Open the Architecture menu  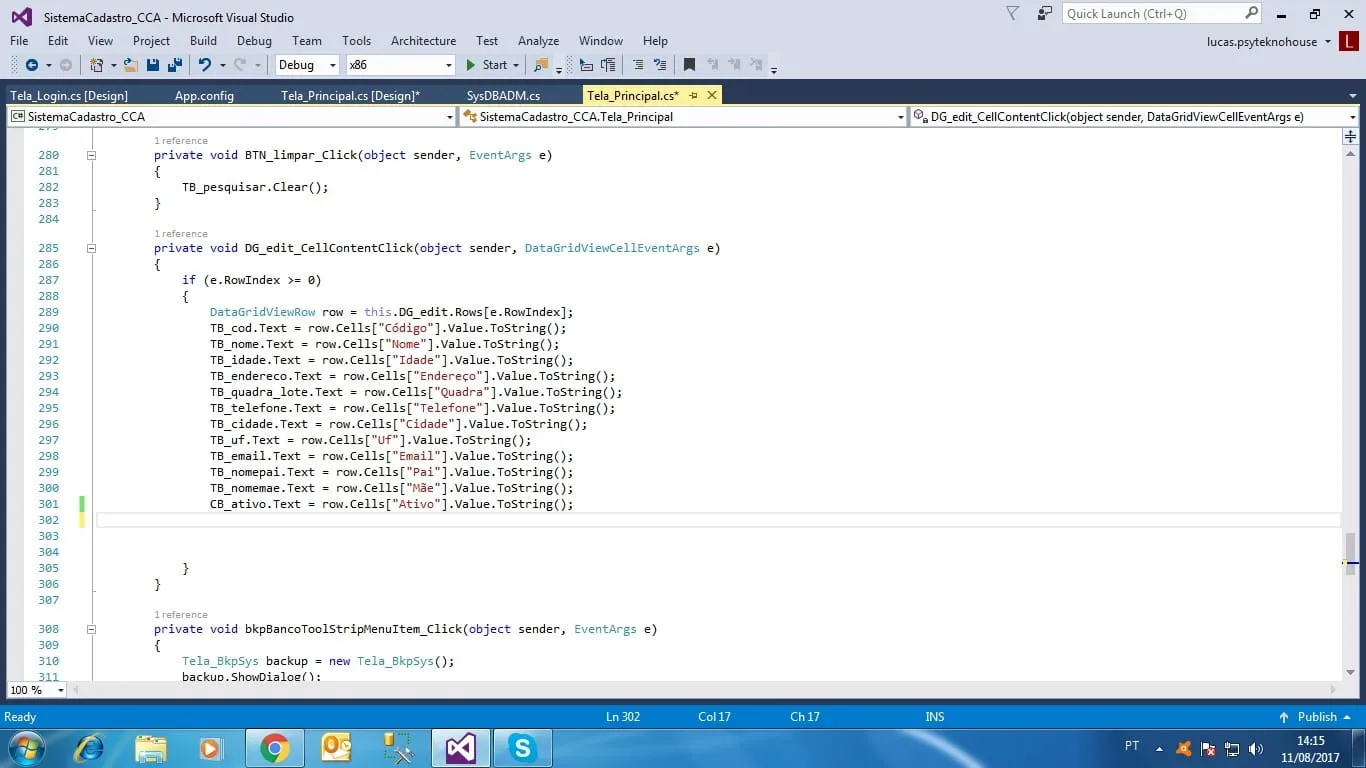point(423,41)
